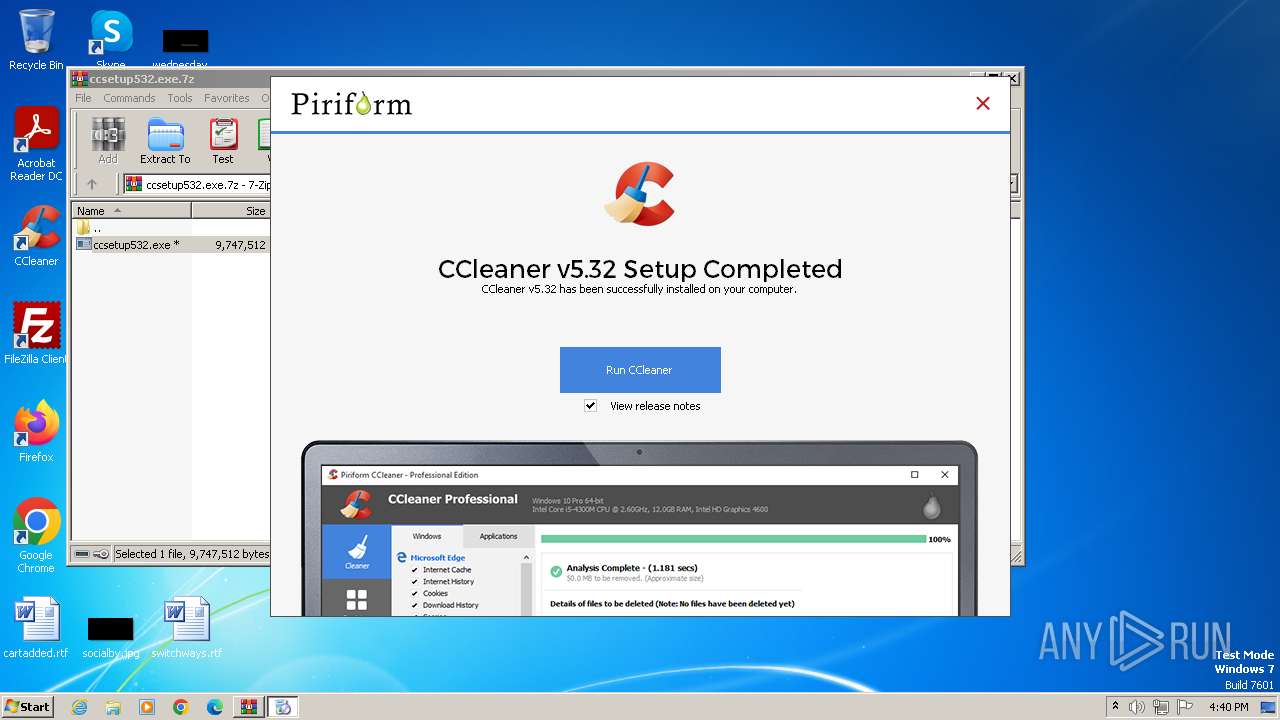Viewport: 1280px width, 720px height.
Task: Click the Add toolbar icon in WinRAR
Action: [108, 141]
